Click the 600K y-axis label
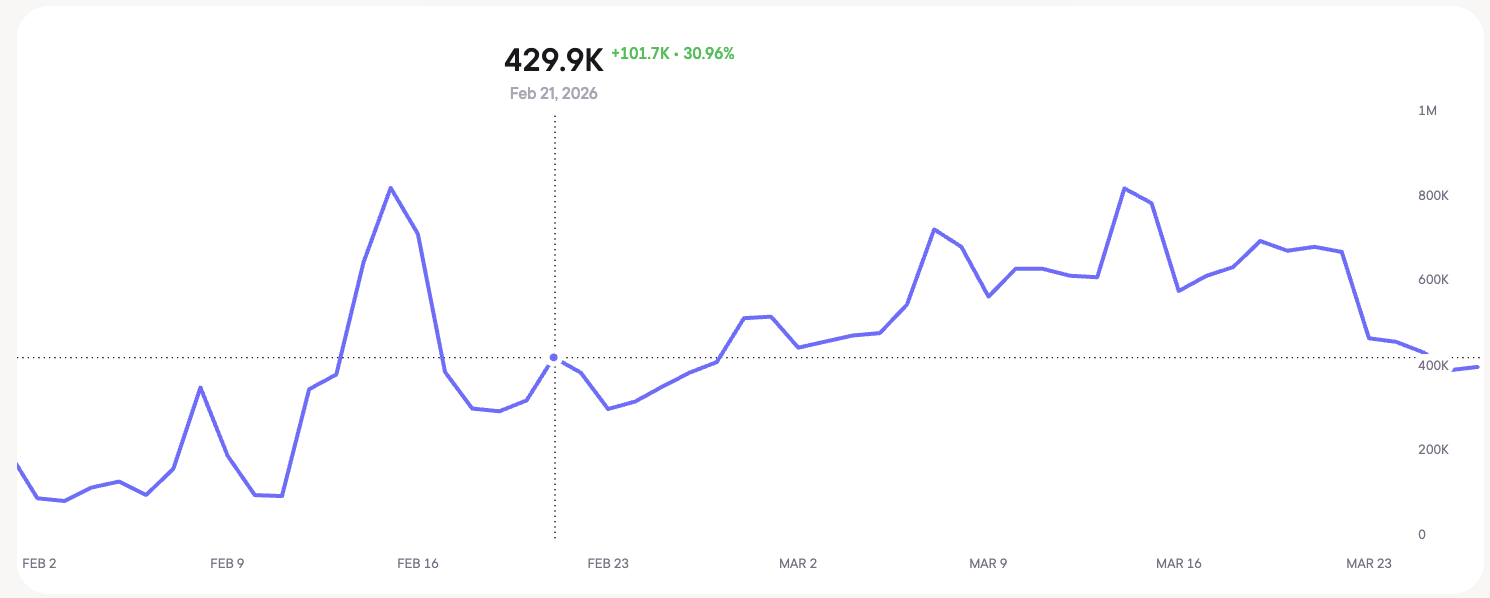This screenshot has width=1490, height=598. point(1433,280)
